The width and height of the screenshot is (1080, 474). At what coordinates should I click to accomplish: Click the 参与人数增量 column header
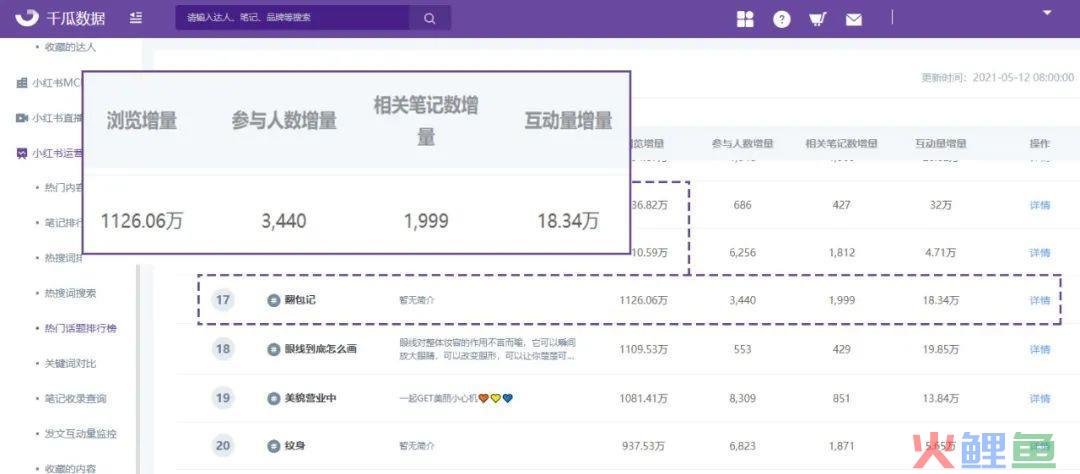pos(742,143)
